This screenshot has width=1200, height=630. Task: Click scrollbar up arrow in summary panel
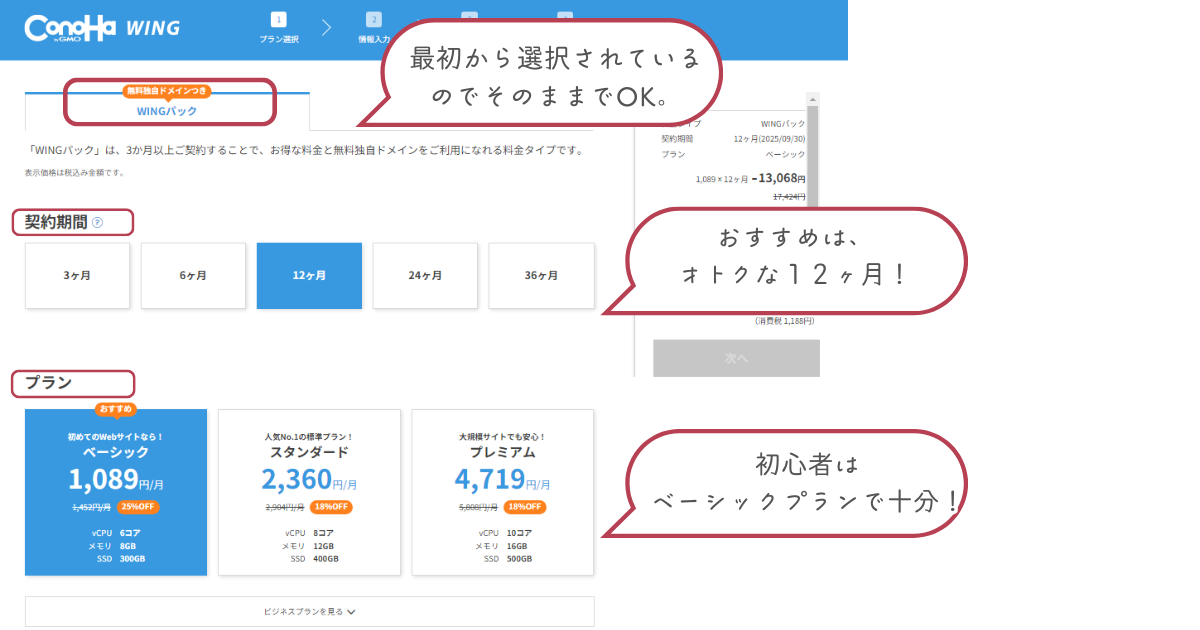point(813,99)
